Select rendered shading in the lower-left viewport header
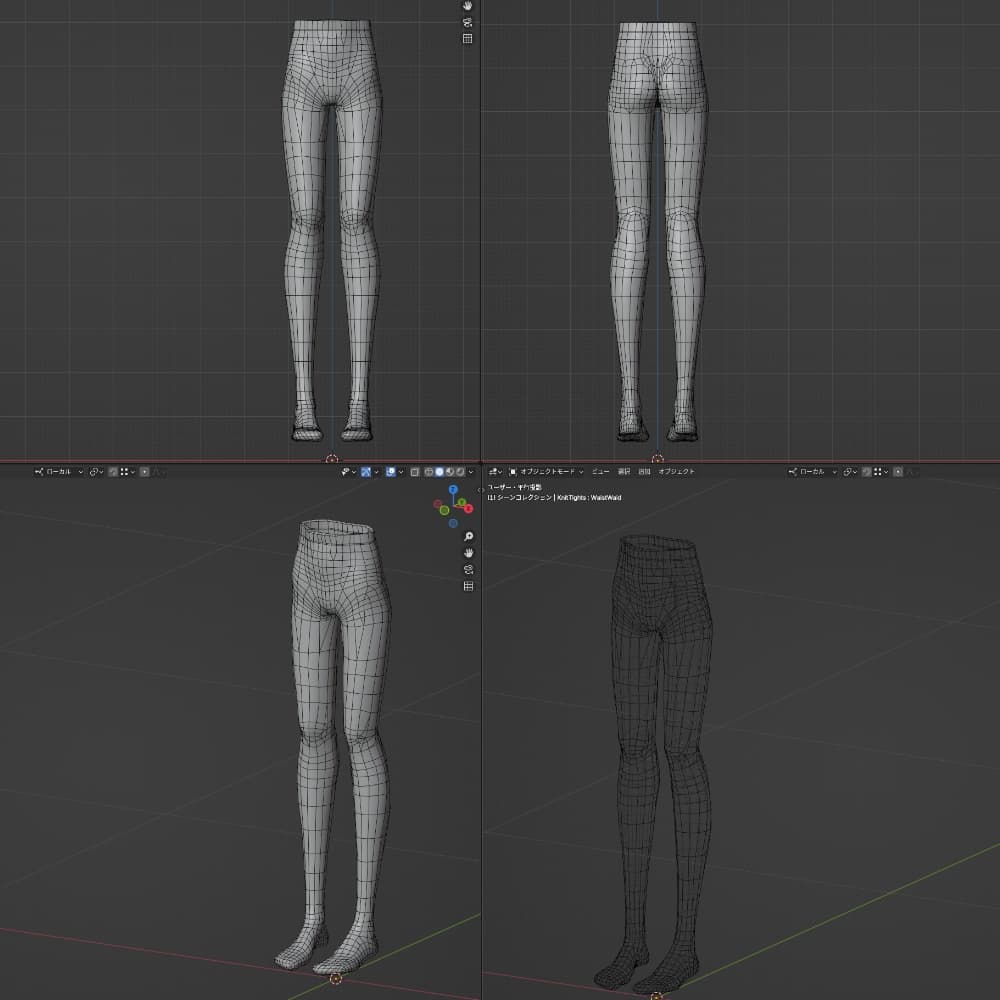 (460, 472)
